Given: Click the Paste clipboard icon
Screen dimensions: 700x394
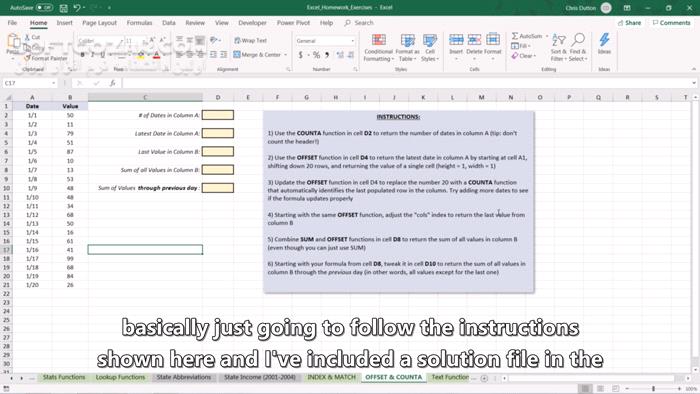Looking at the screenshot, I should (x=13, y=42).
